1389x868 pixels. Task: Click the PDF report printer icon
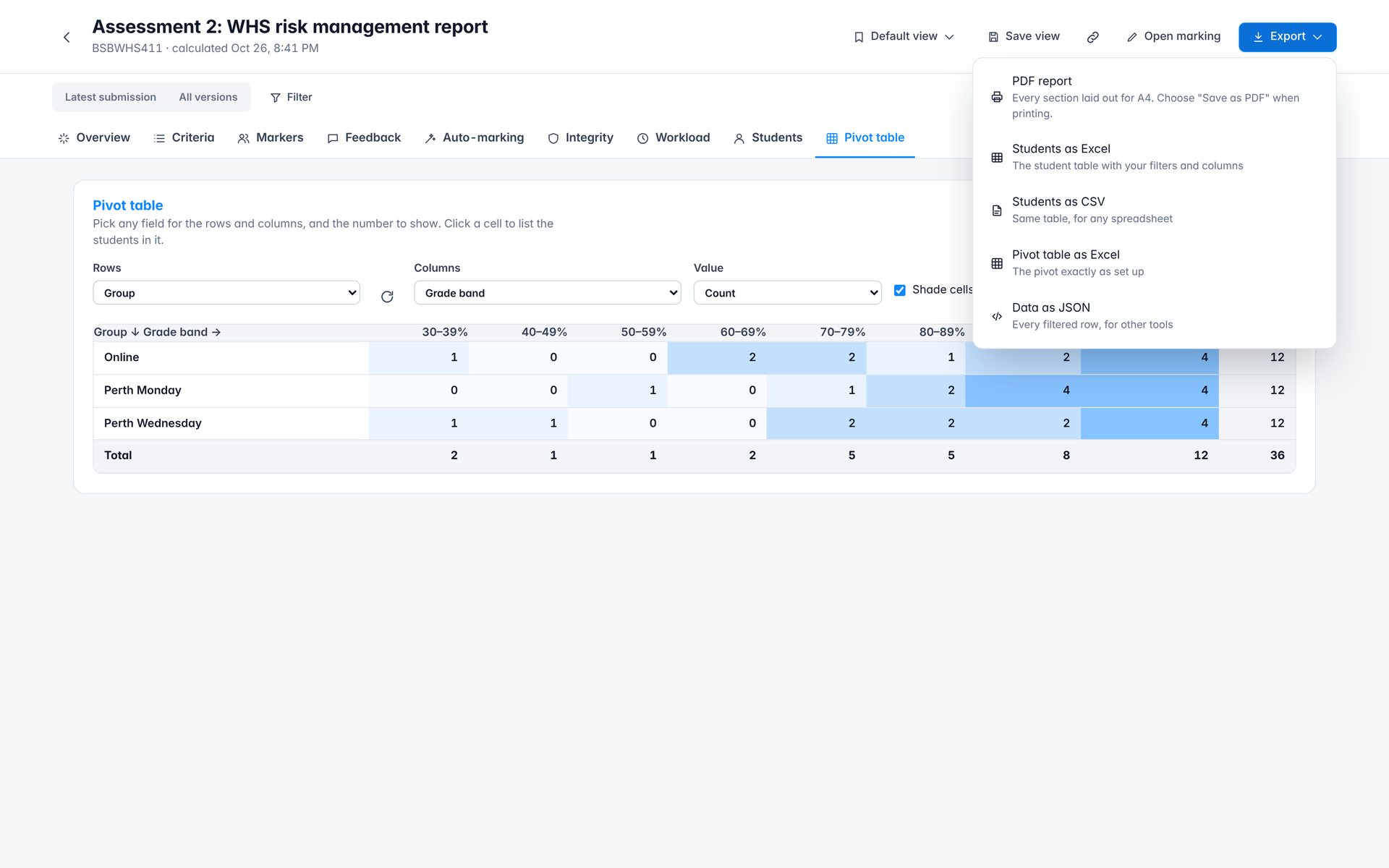(997, 97)
